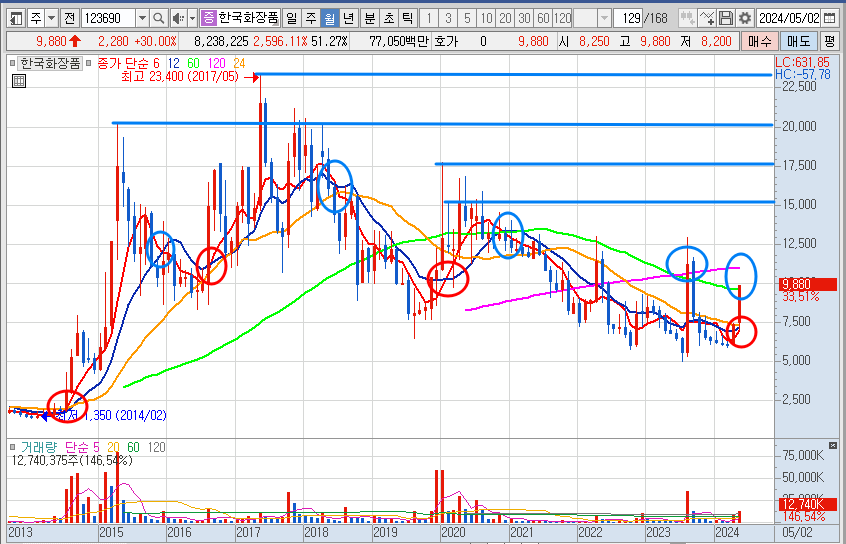Click current price 9,880 in quote bar
The width and height of the screenshot is (846, 544).
click(51, 41)
